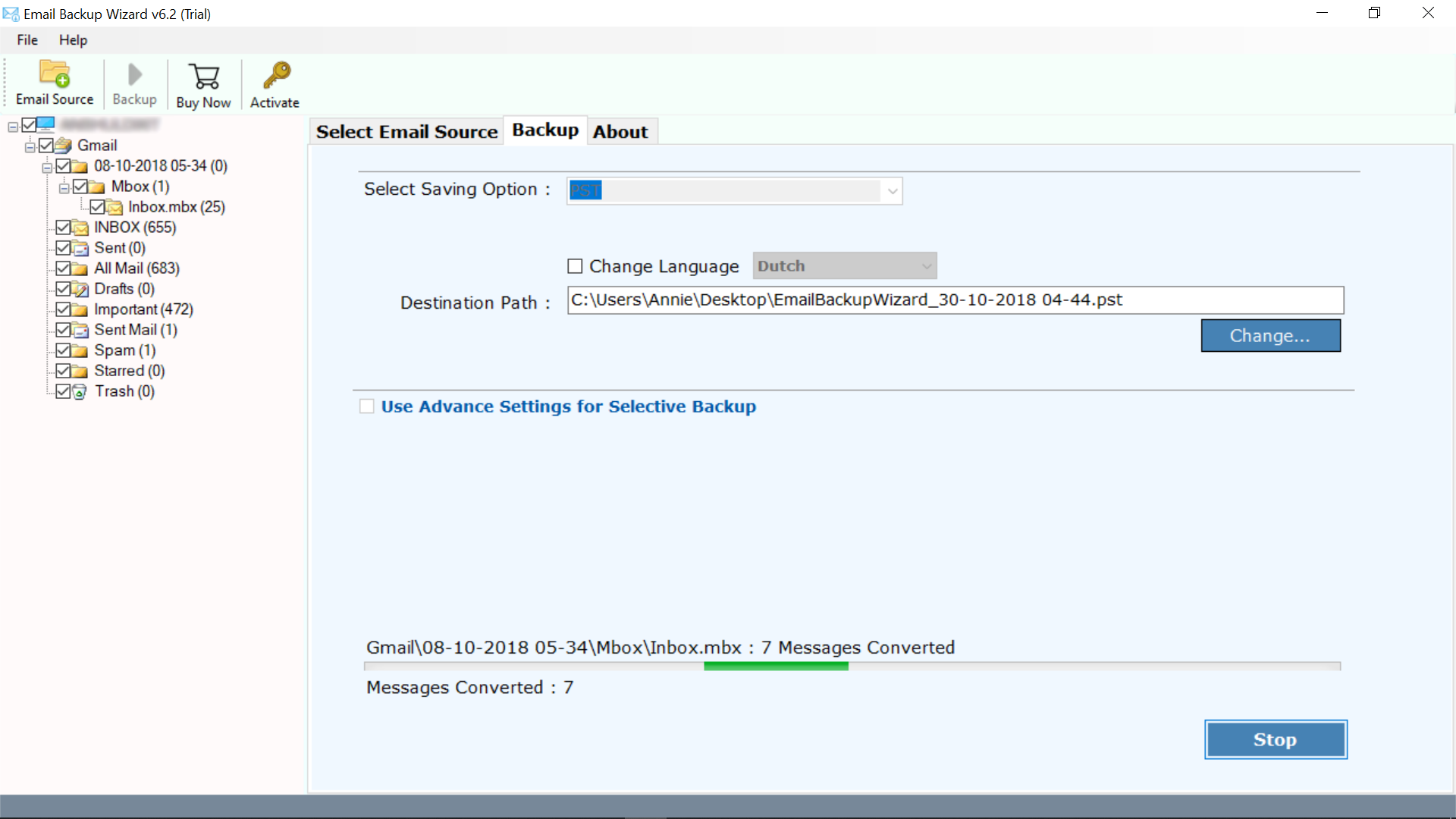Expand the 08-10-2018 05-34 folder
This screenshot has width=1456, height=819.
pyautogui.click(x=48, y=166)
